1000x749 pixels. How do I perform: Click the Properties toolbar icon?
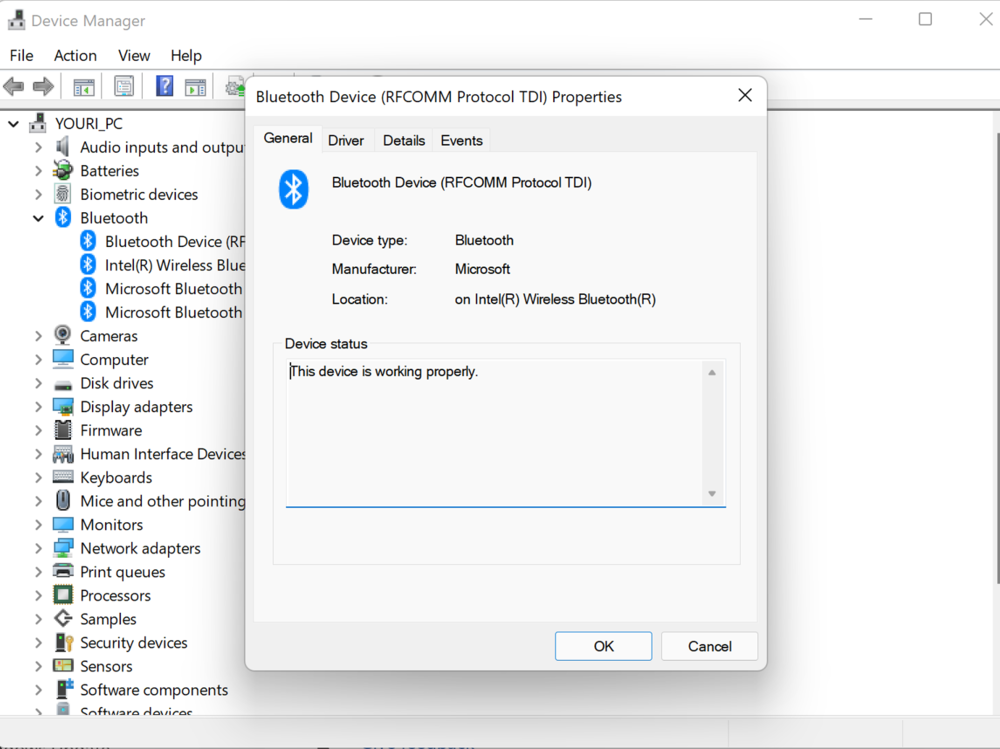click(x=124, y=87)
